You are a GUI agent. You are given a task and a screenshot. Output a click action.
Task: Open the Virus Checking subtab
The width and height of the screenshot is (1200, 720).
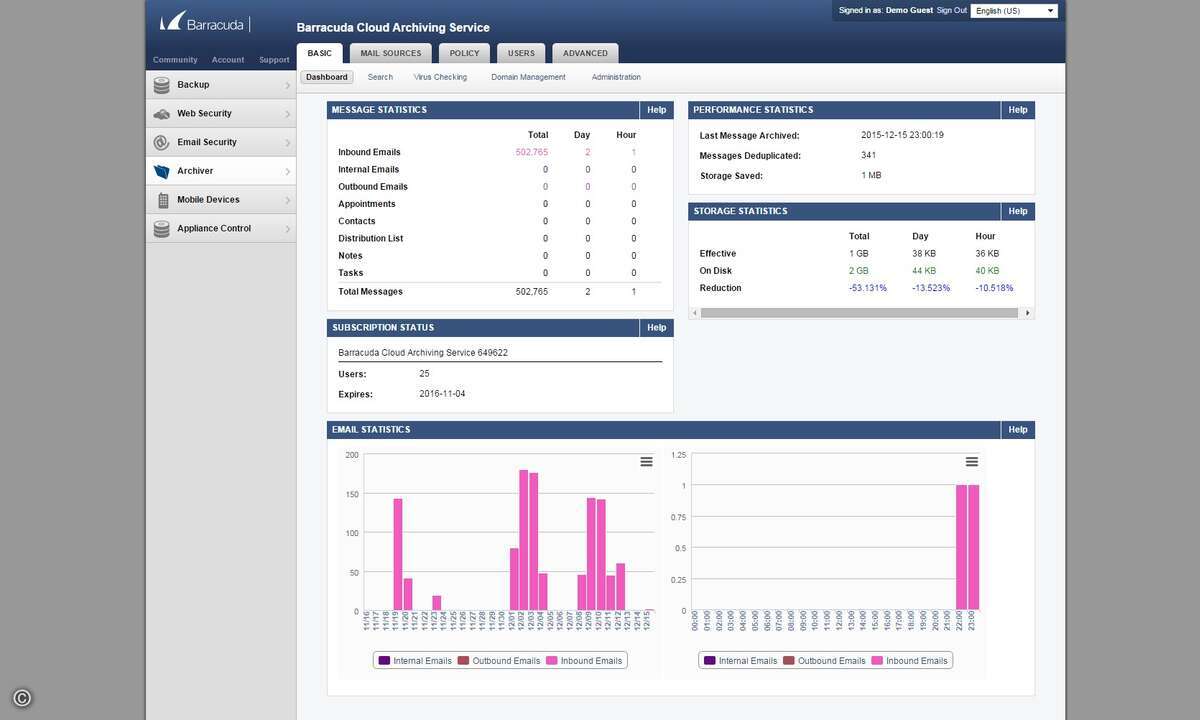(x=441, y=77)
